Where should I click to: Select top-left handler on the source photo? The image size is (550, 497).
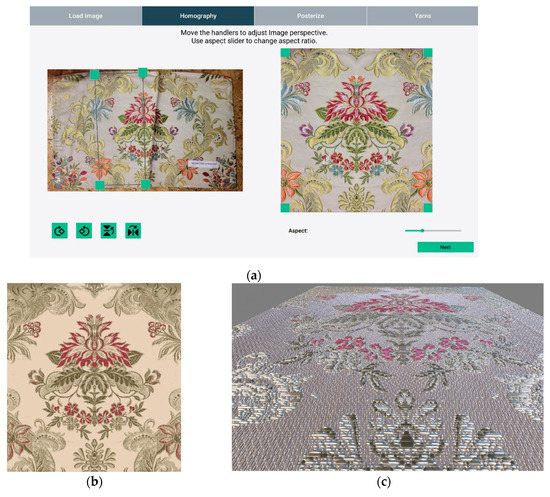pyautogui.click(x=95, y=74)
